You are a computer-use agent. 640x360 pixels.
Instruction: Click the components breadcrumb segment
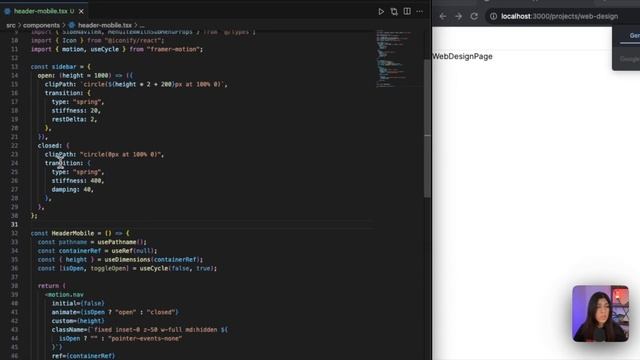(41, 25)
